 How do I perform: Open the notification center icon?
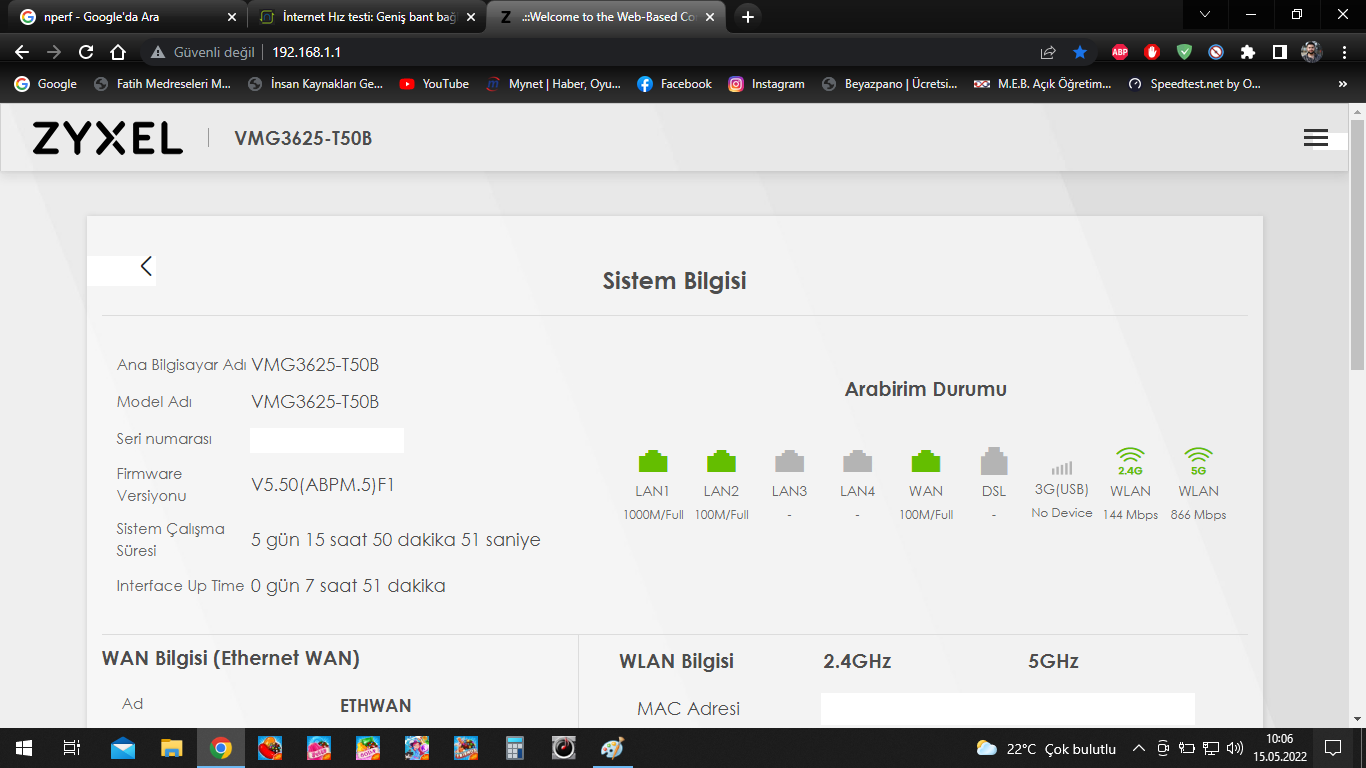pyautogui.click(x=1332, y=748)
